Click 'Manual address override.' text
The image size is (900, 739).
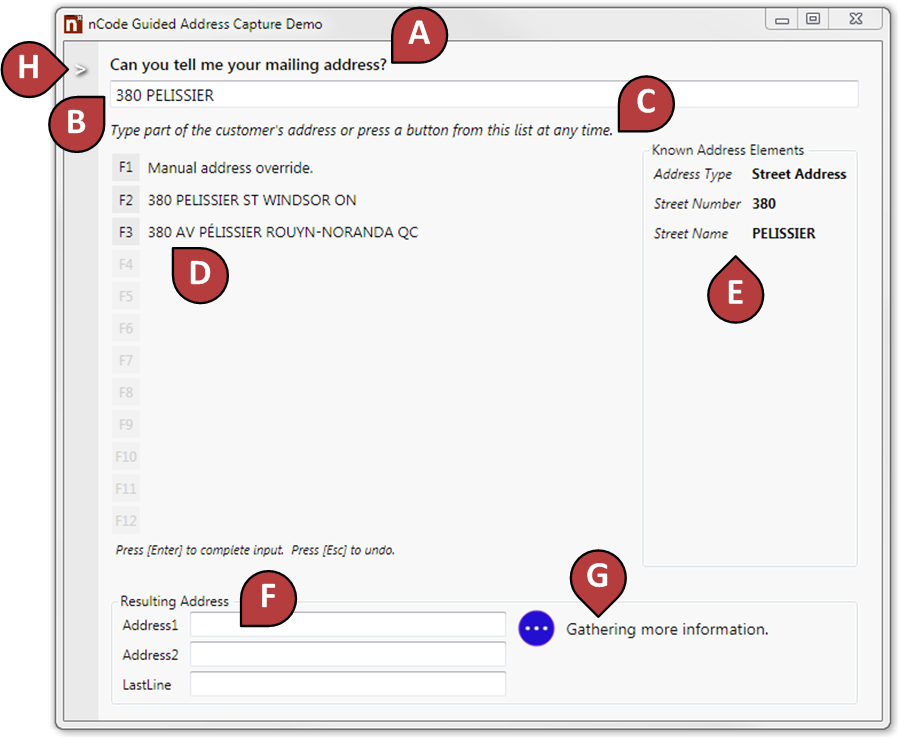(x=230, y=168)
